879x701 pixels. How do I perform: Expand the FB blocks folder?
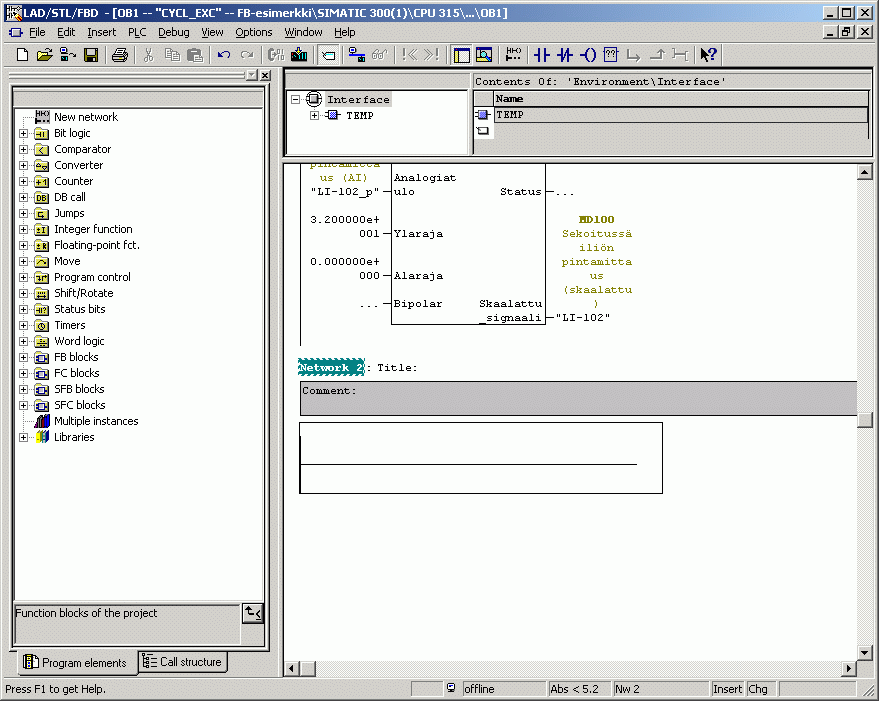24,358
